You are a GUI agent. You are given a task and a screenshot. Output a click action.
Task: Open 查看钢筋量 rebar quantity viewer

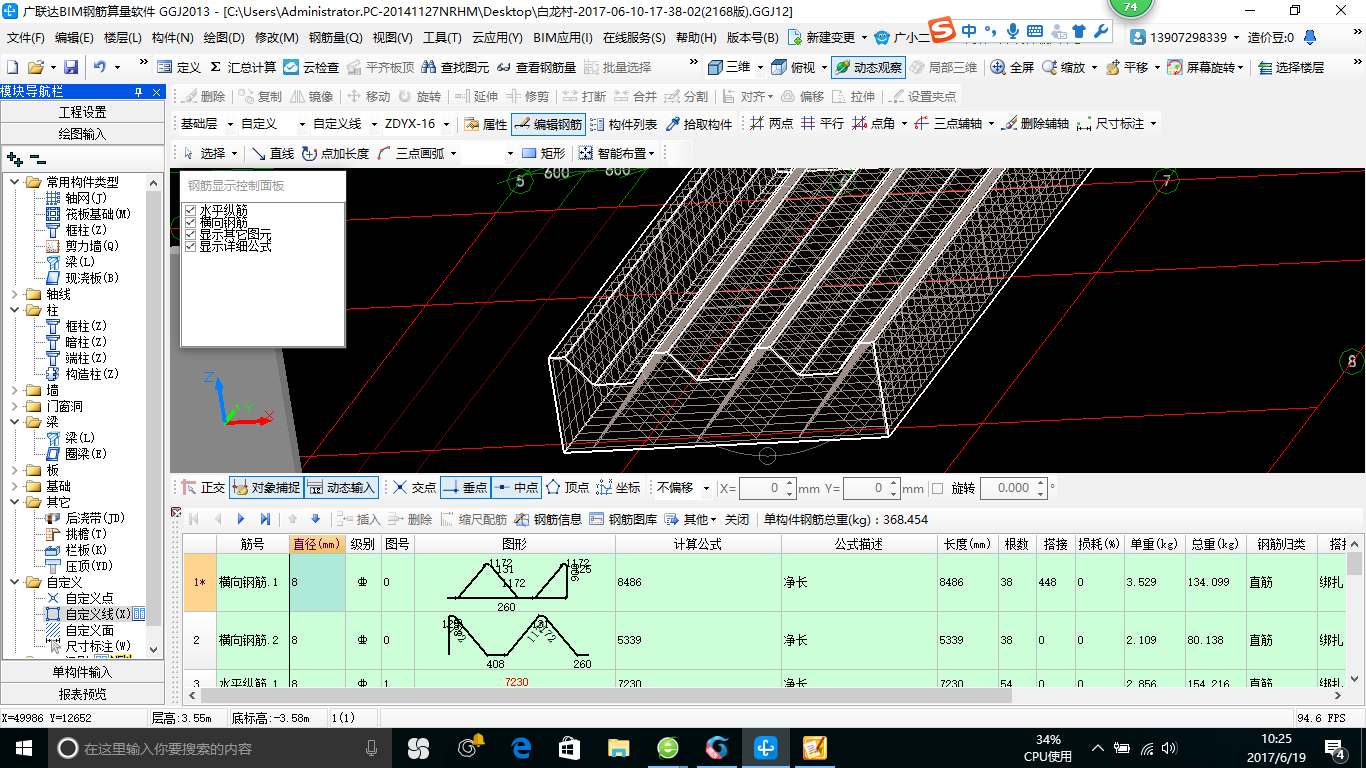click(x=536, y=67)
